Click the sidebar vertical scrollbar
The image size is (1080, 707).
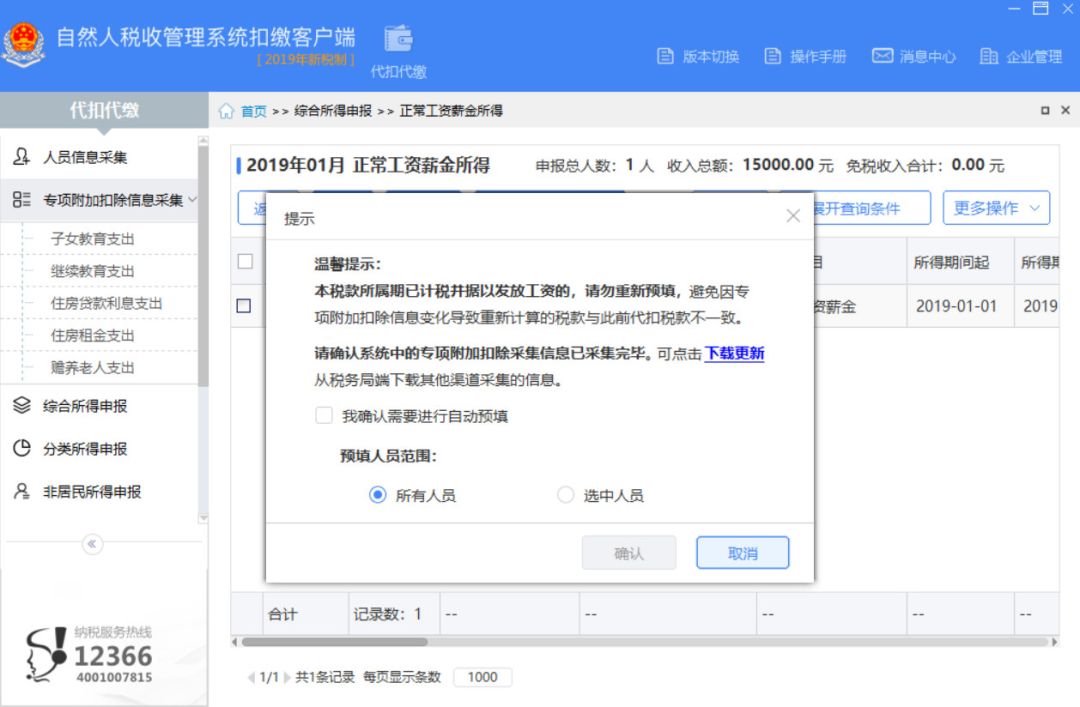click(x=202, y=265)
